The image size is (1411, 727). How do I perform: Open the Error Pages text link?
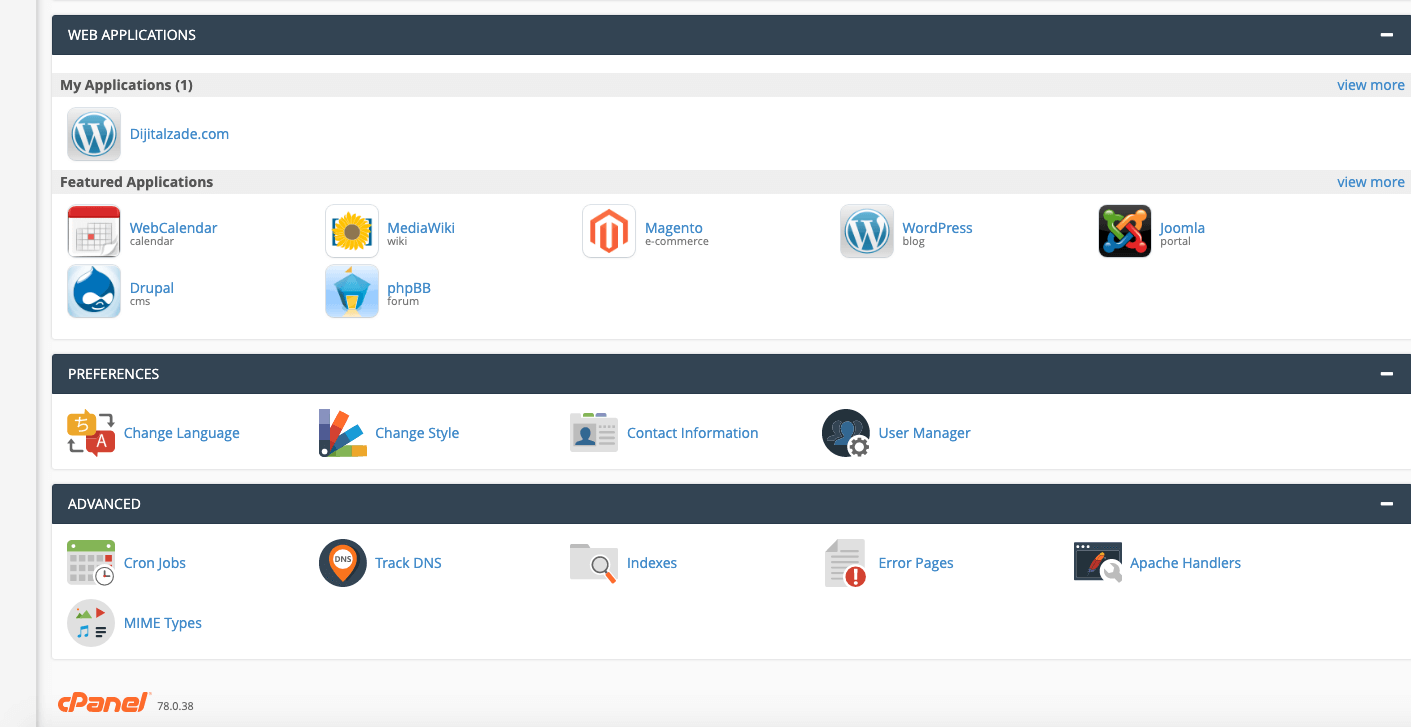916,563
